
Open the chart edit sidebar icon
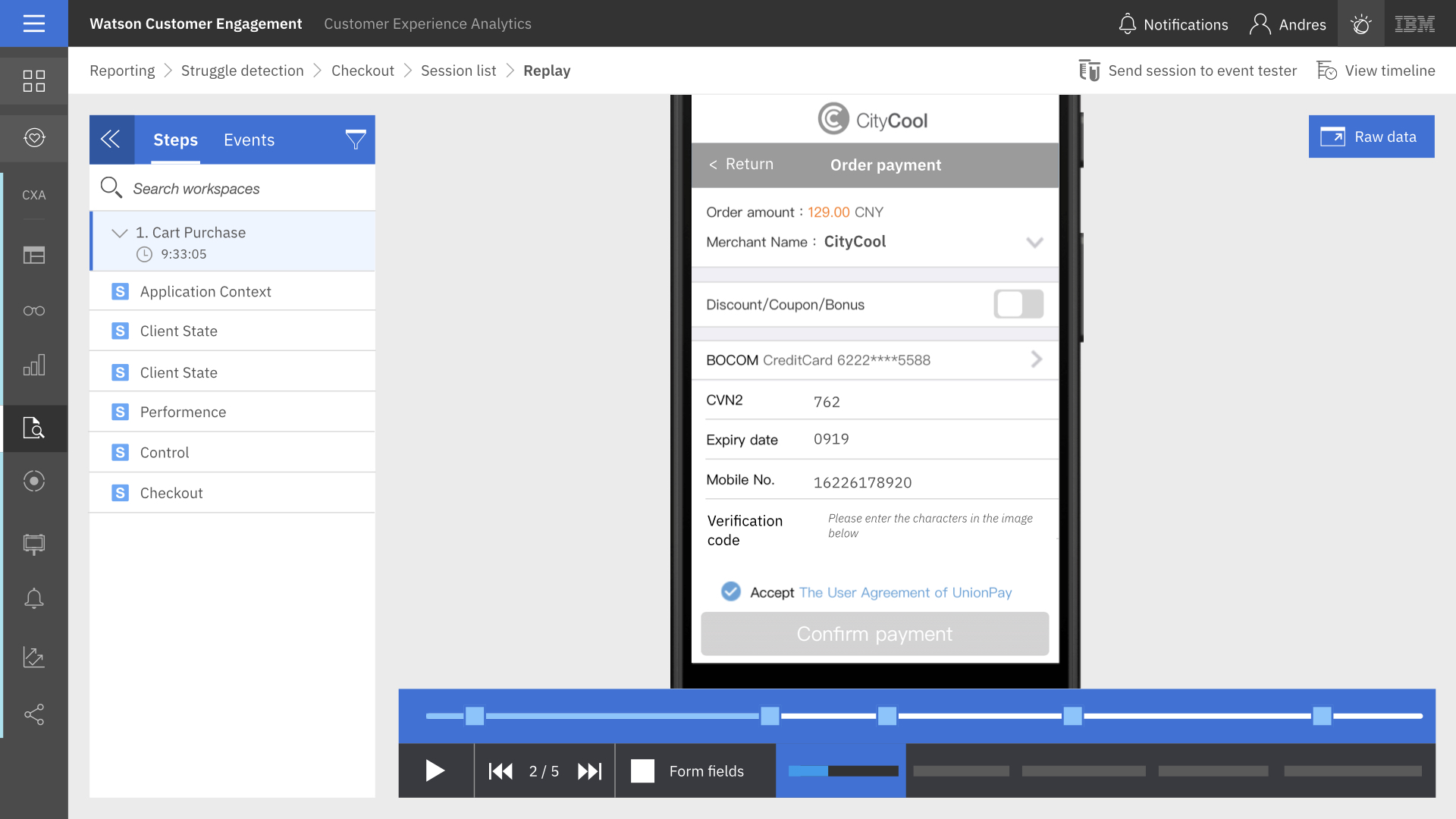coord(34,657)
